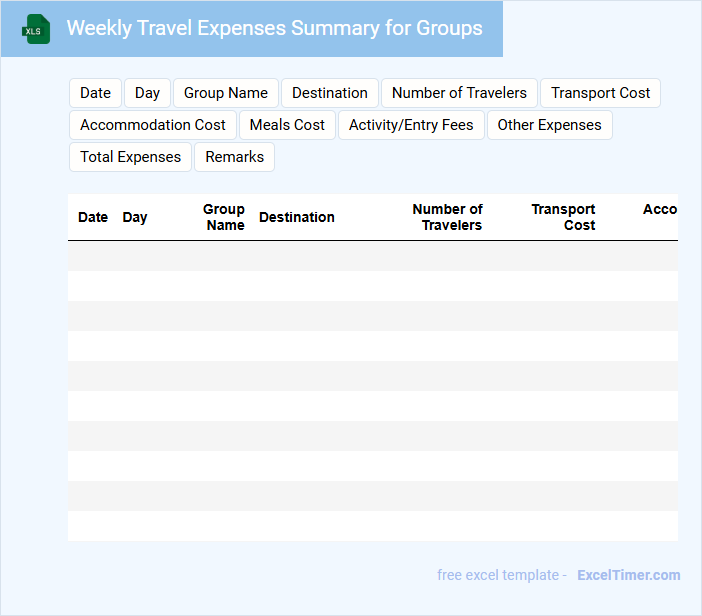Viewport: 702px width, 616px height.
Task: Click the Group Name table column header
Action: (x=224, y=217)
